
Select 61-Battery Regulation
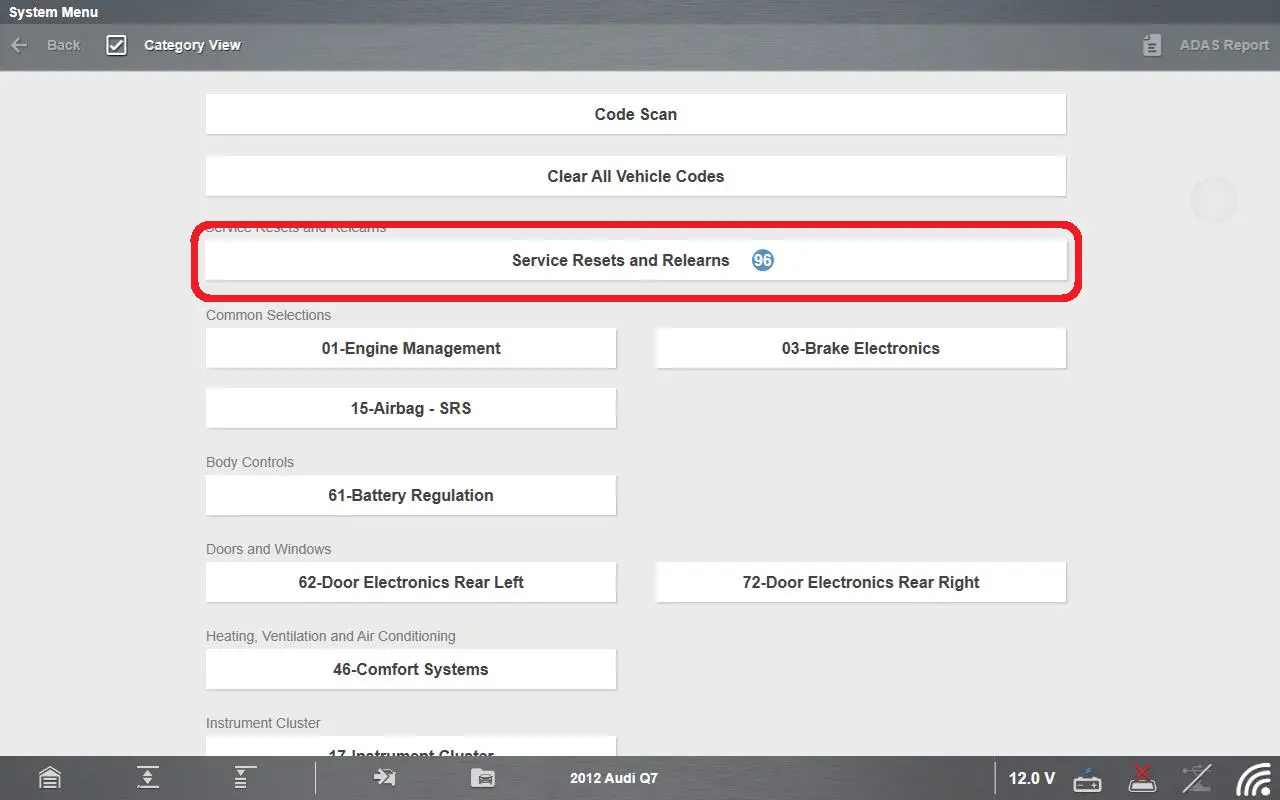(x=410, y=495)
